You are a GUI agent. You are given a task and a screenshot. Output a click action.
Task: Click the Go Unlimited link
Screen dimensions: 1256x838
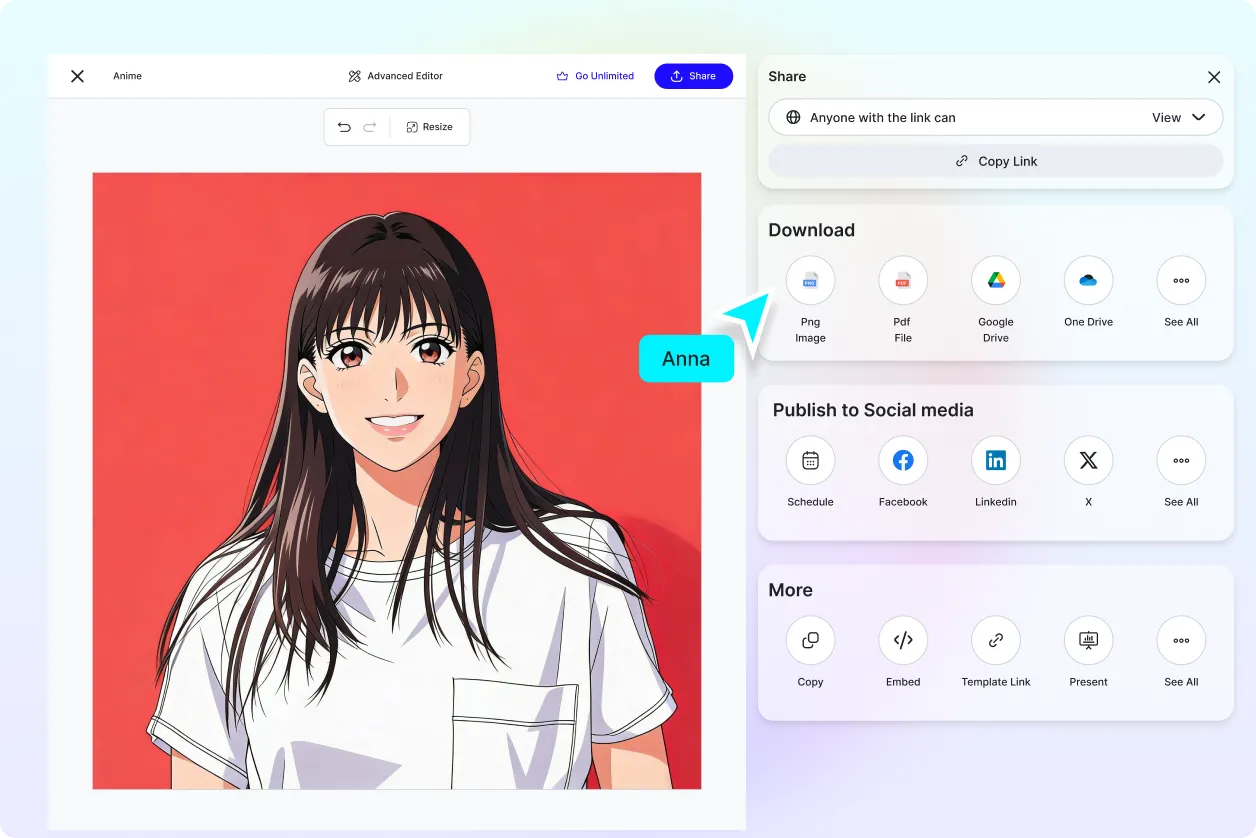pos(595,75)
